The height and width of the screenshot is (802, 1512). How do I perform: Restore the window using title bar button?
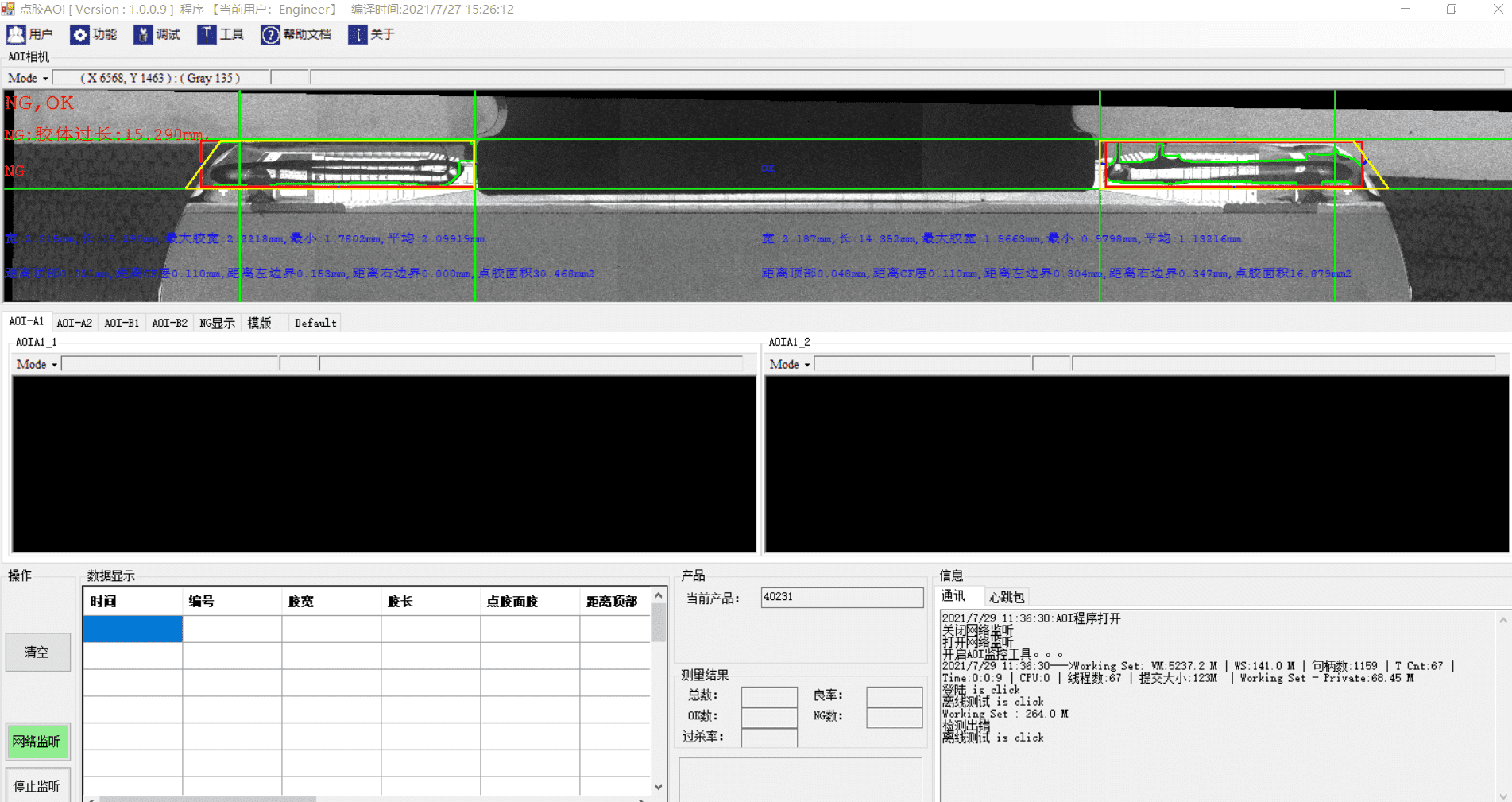[1451, 9]
